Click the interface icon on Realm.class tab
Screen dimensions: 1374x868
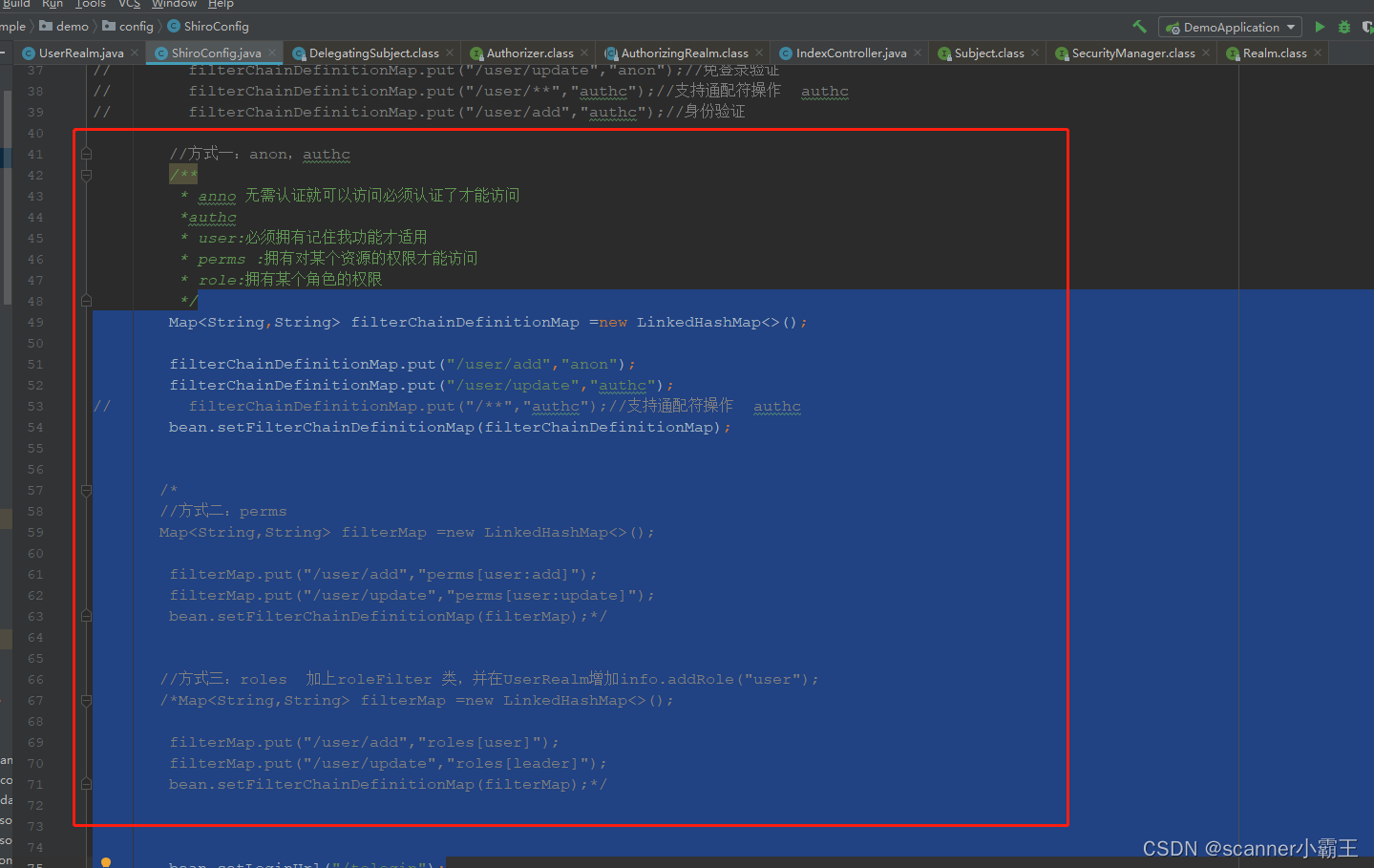click(x=1233, y=53)
